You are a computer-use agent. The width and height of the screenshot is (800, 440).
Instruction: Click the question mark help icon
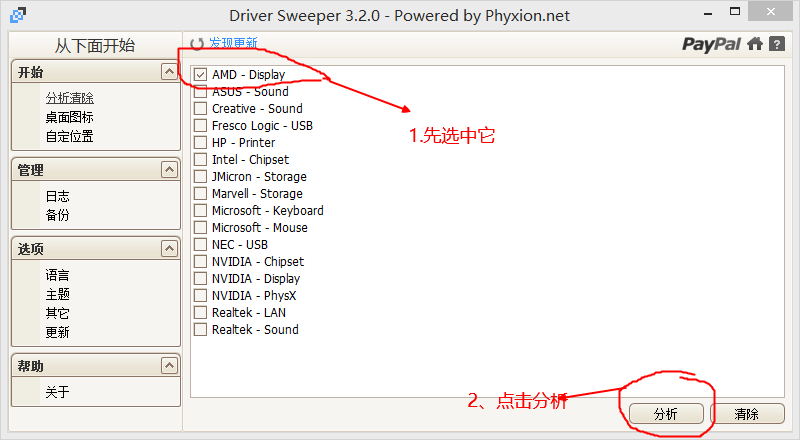[777, 44]
